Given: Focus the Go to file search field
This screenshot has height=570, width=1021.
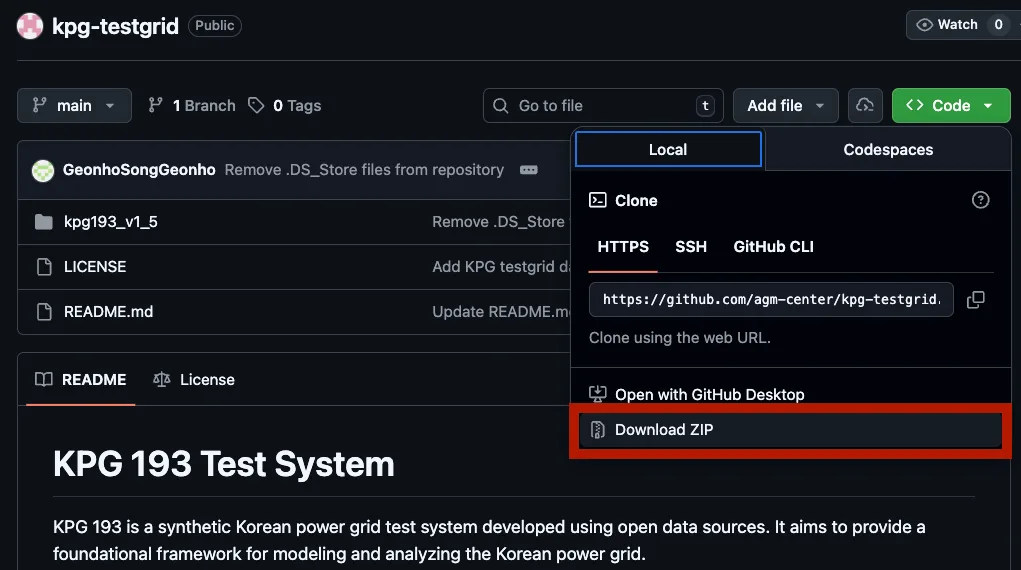Looking at the screenshot, I should point(603,106).
